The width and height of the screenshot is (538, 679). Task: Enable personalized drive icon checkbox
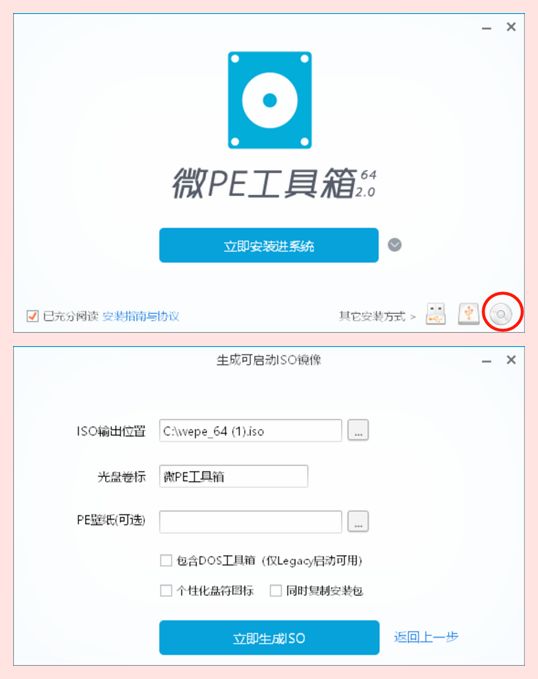(x=166, y=590)
